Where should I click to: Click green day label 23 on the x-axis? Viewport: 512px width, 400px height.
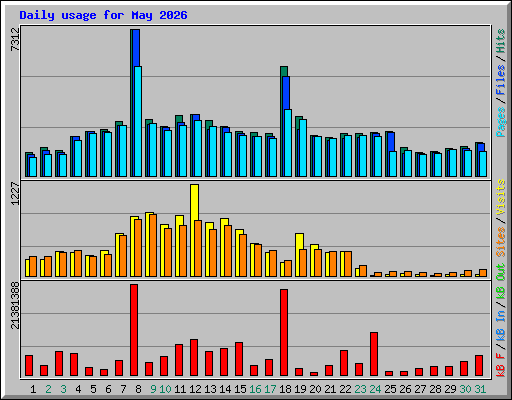[x=360, y=389]
